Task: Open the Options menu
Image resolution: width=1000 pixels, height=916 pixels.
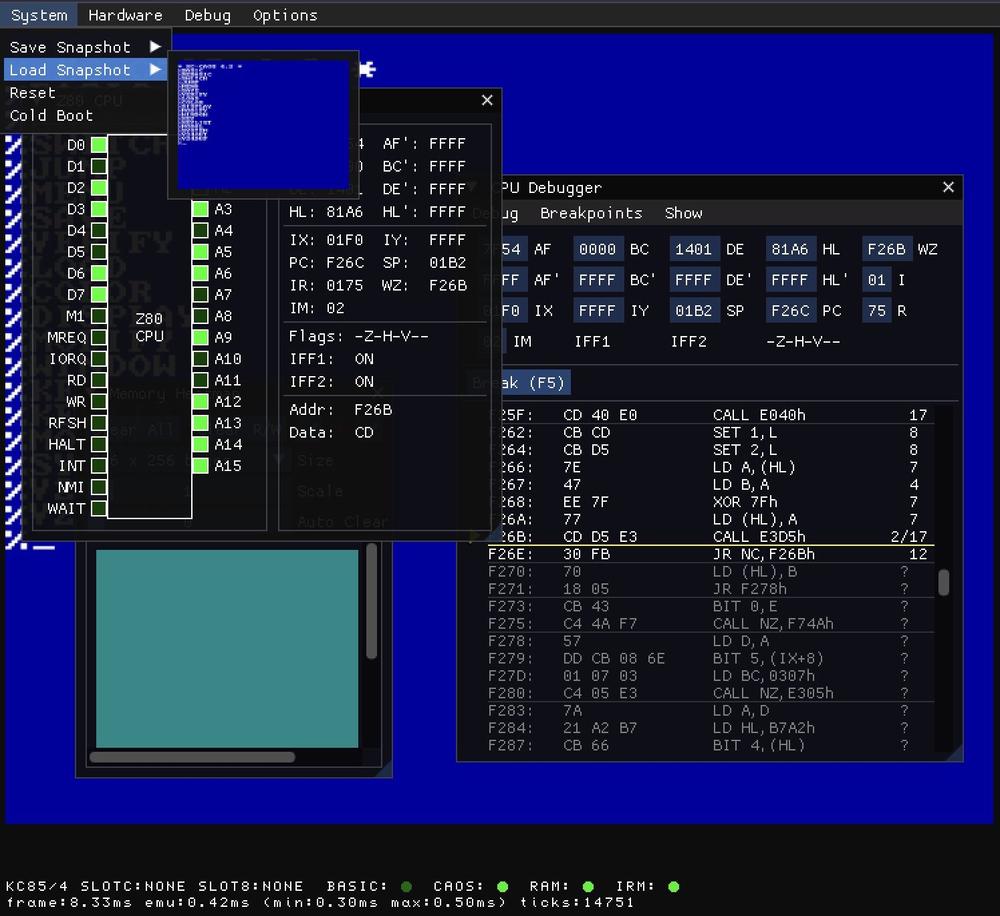Action: [x=285, y=15]
